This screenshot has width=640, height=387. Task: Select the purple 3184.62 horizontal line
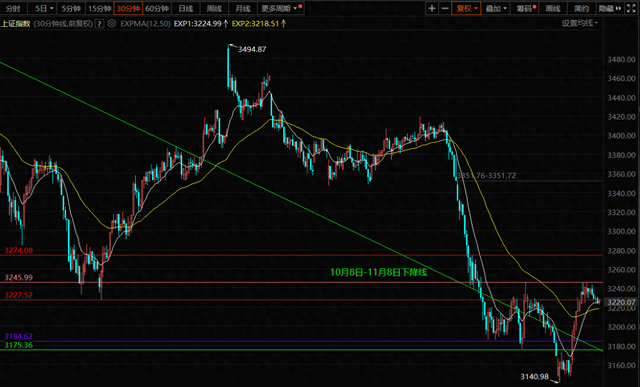click(301, 341)
